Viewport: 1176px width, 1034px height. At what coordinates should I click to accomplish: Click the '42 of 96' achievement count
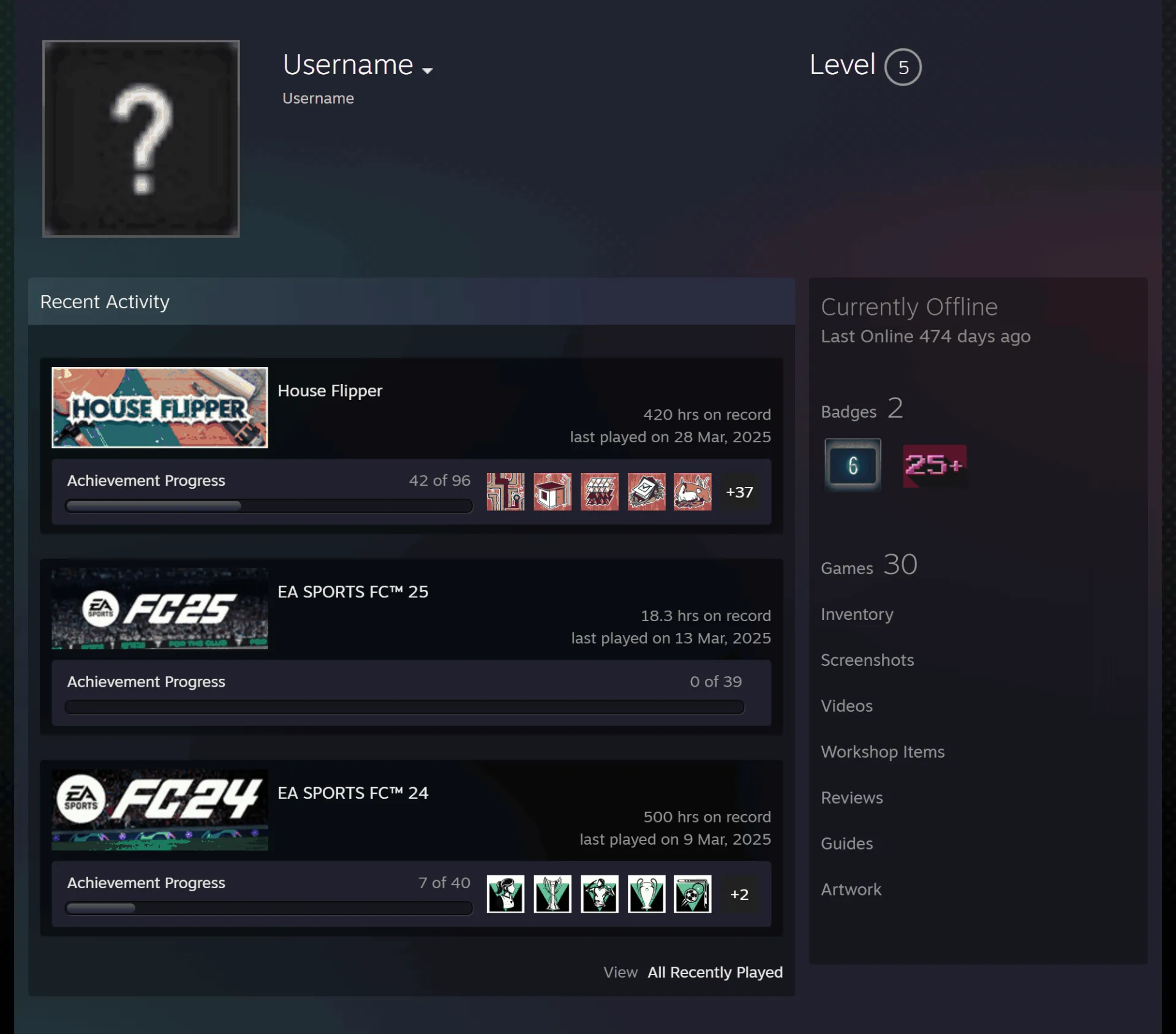pos(440,480)
